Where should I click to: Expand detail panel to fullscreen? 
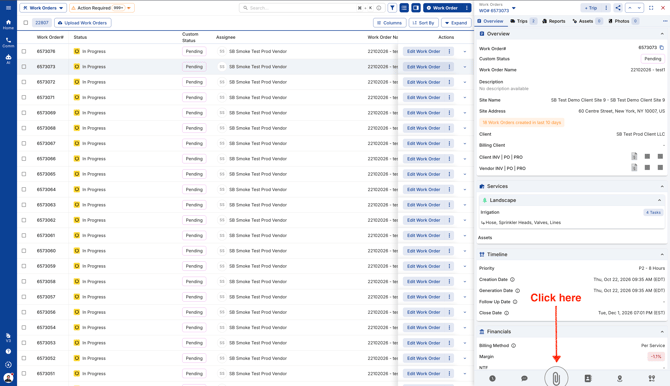[x=651, y=8]
